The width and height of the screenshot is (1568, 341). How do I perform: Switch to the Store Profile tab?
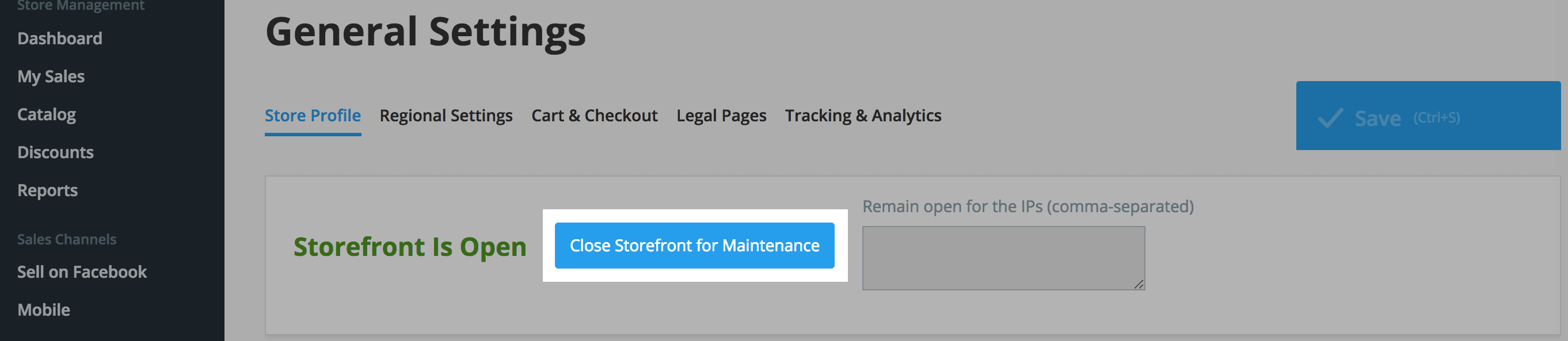tap(313, 116)
